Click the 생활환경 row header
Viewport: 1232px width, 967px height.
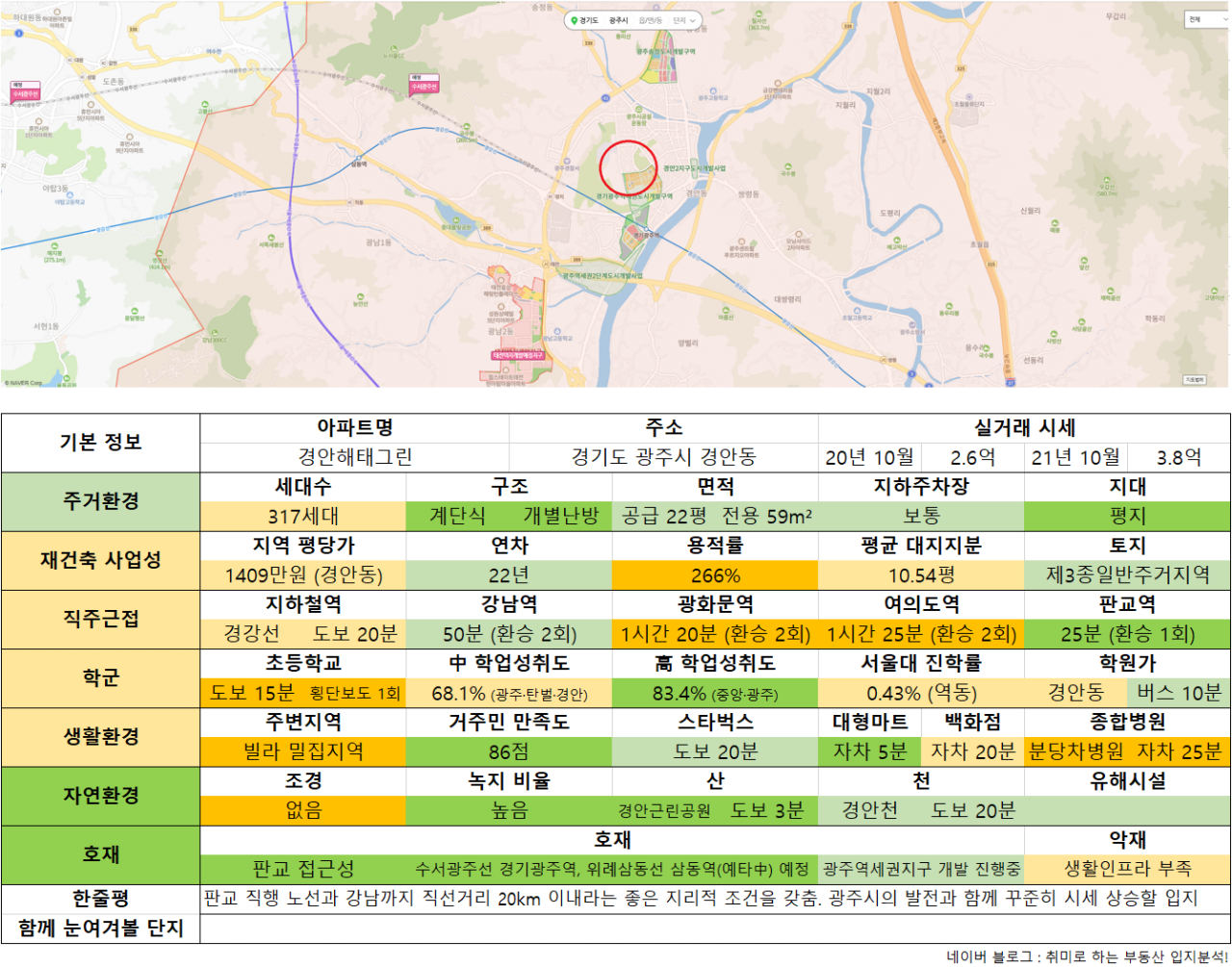click(x=100, y=736)
